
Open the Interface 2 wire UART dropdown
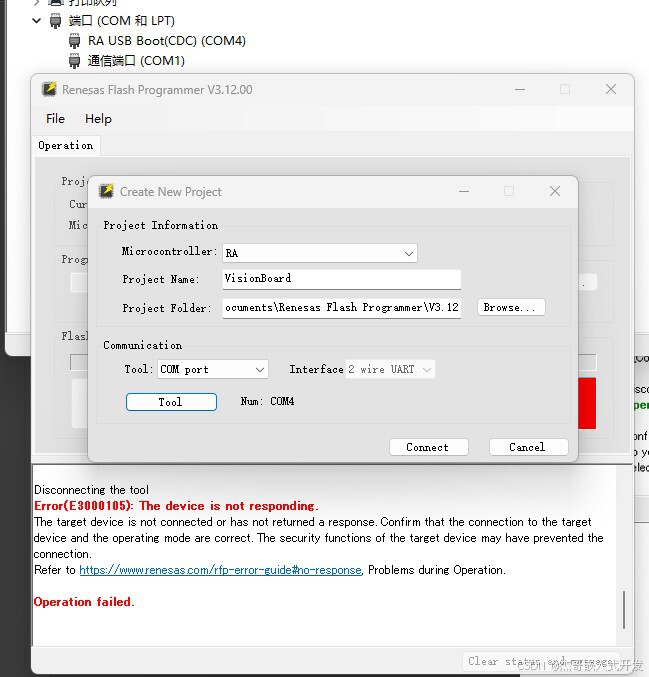[x=390, y=369]
